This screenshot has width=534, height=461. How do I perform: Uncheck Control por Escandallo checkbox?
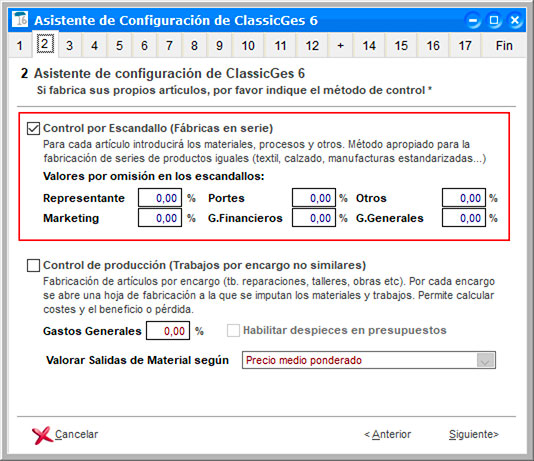point(33,129)
